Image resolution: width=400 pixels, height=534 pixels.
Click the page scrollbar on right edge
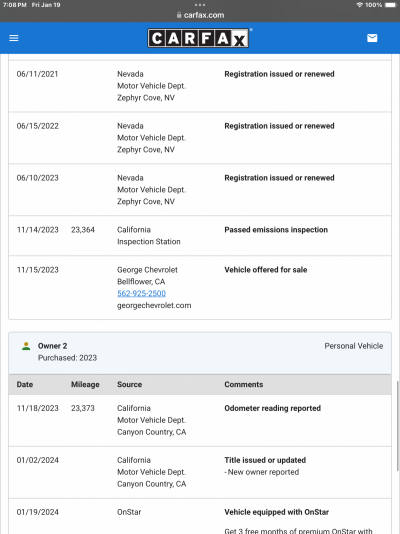coord(398,426)
